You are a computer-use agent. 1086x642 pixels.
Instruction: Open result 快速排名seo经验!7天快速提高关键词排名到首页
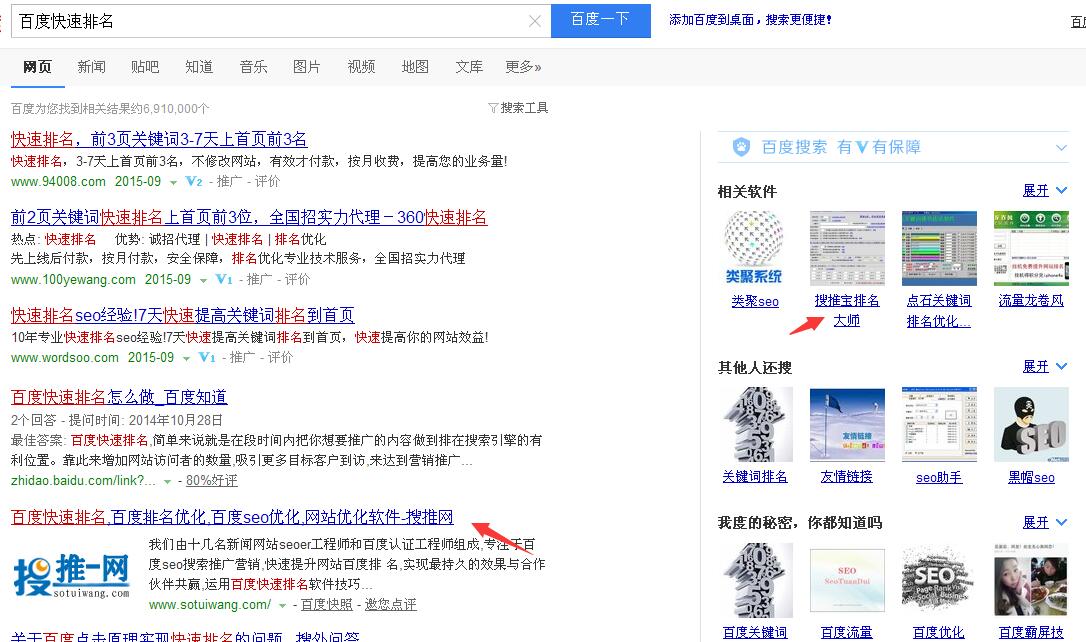coord(183,315)
